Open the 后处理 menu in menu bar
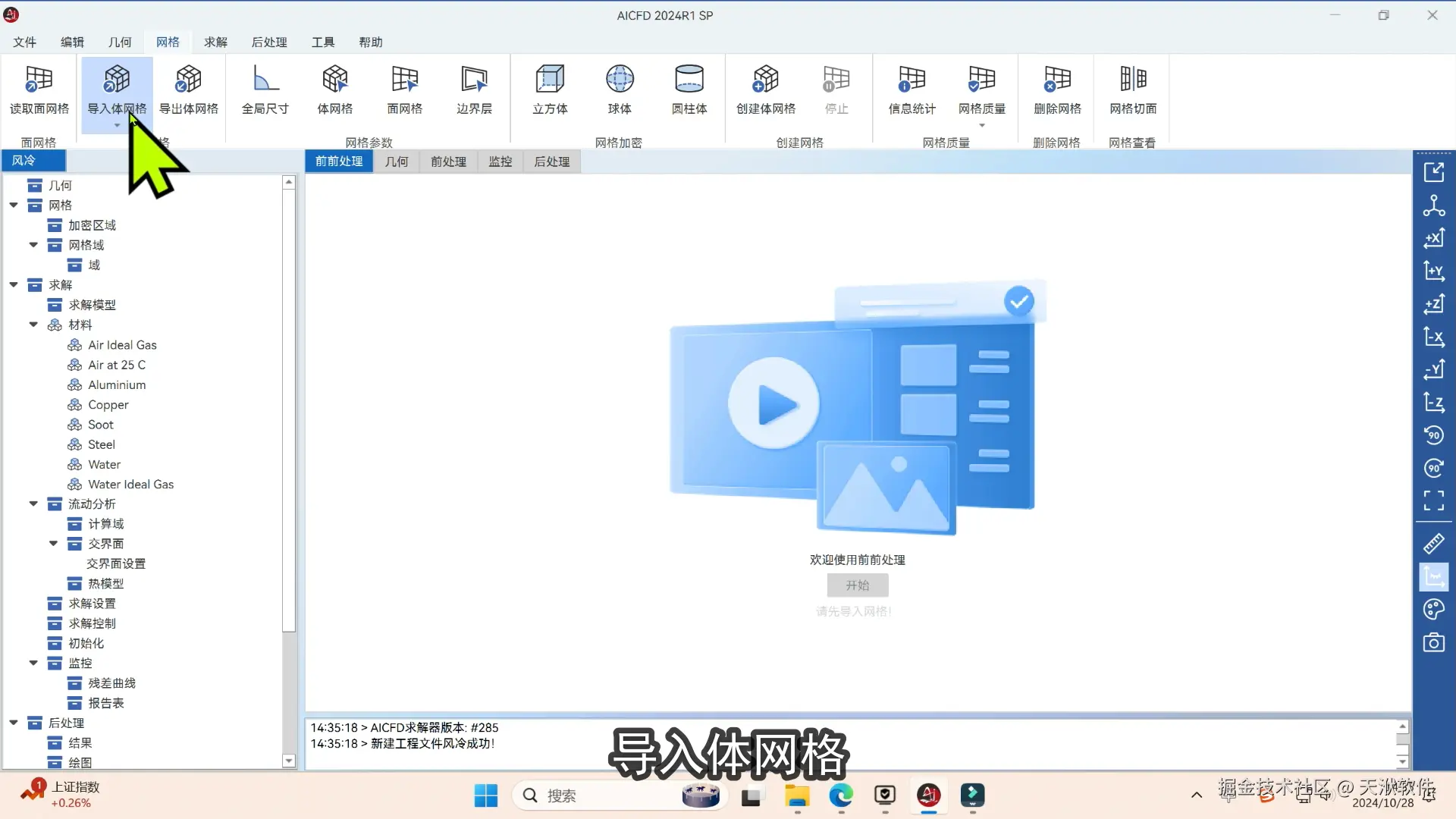 click(268, 42)
